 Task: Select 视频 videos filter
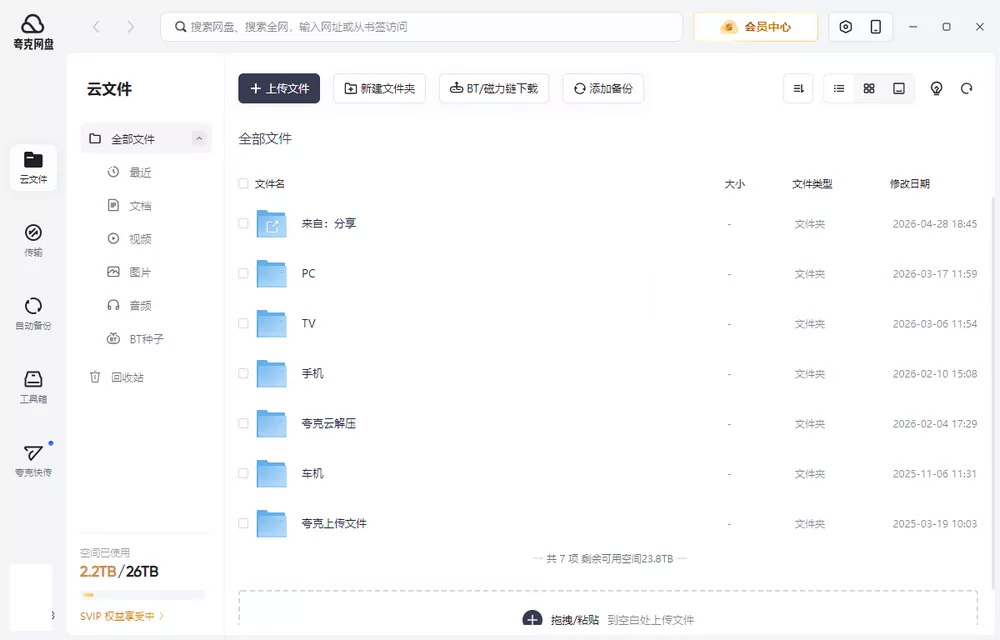(x=129, y=238)
